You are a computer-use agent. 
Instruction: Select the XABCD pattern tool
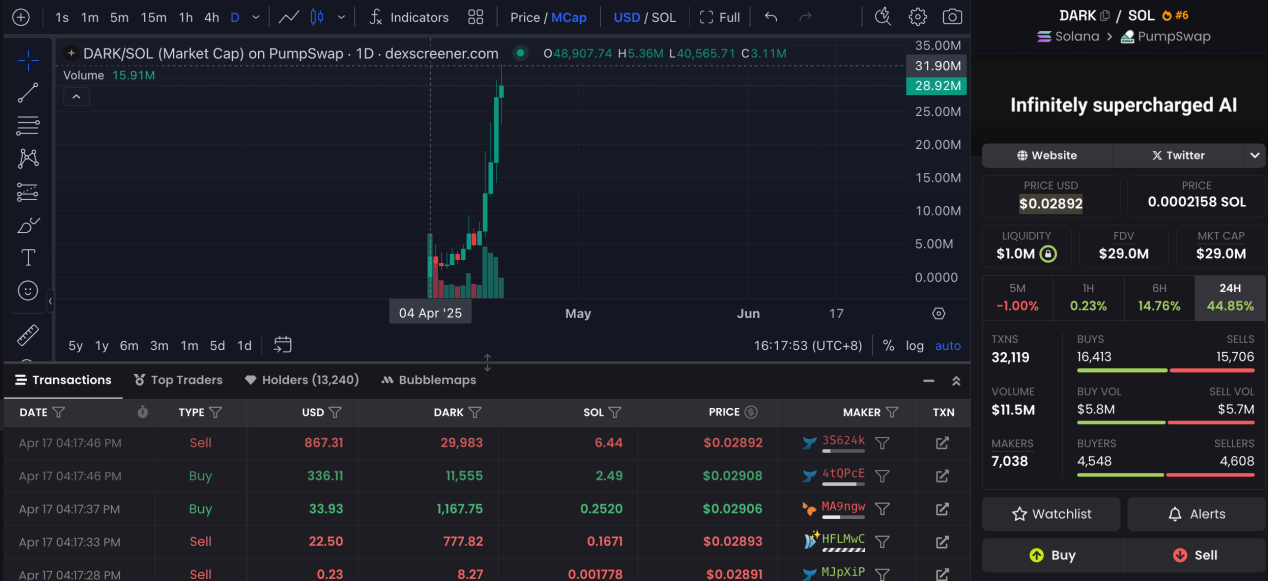28,157
